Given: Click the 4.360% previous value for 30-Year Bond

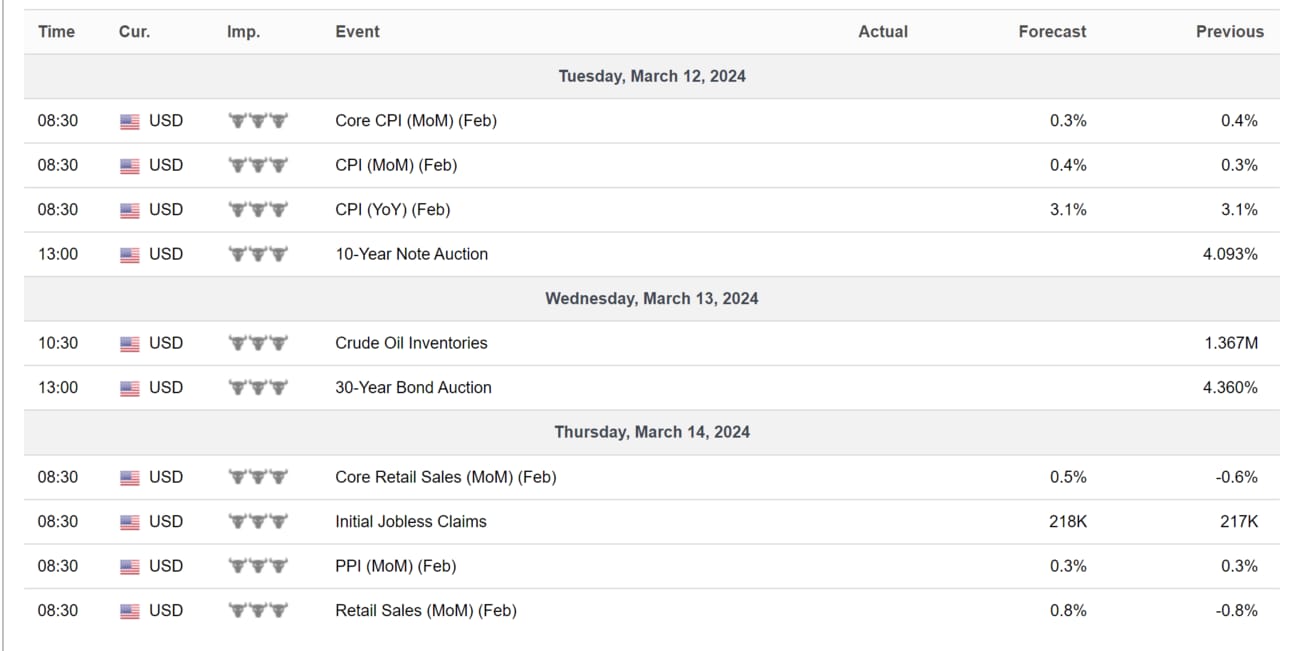Looking at the screenshot, I should click(x=1230, y=388).
